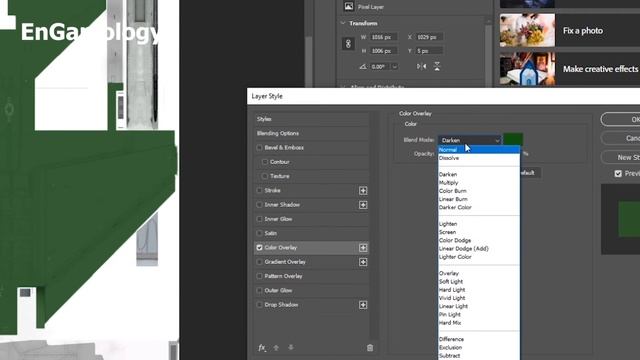
Task: Open the green overlay color swatch
Action: (513, 140)
